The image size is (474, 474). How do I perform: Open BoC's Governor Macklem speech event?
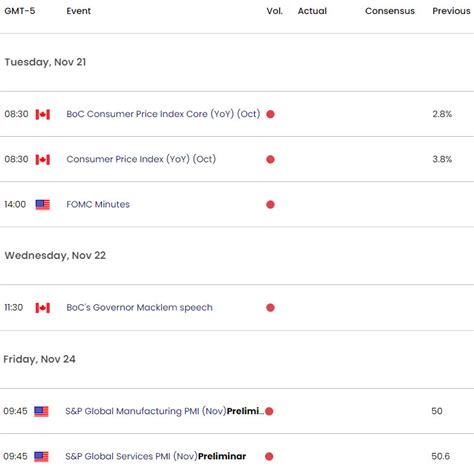pos(139,307)
